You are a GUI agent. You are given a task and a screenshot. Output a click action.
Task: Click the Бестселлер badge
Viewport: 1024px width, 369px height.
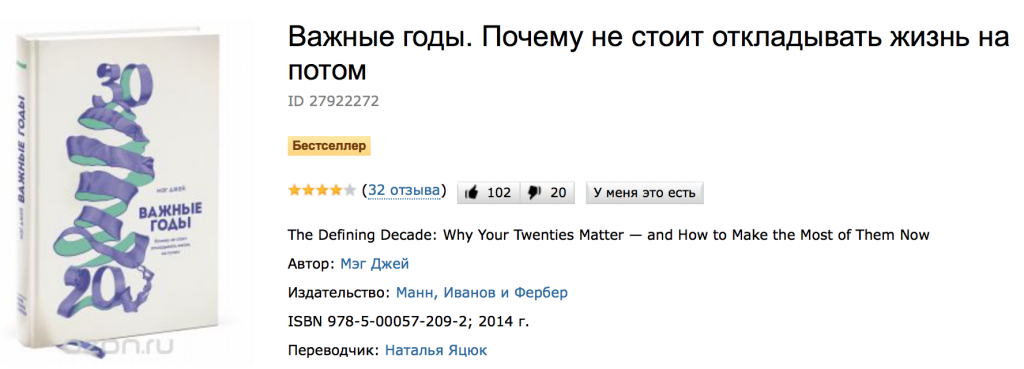pyautogui.click(x=329, y=146)
